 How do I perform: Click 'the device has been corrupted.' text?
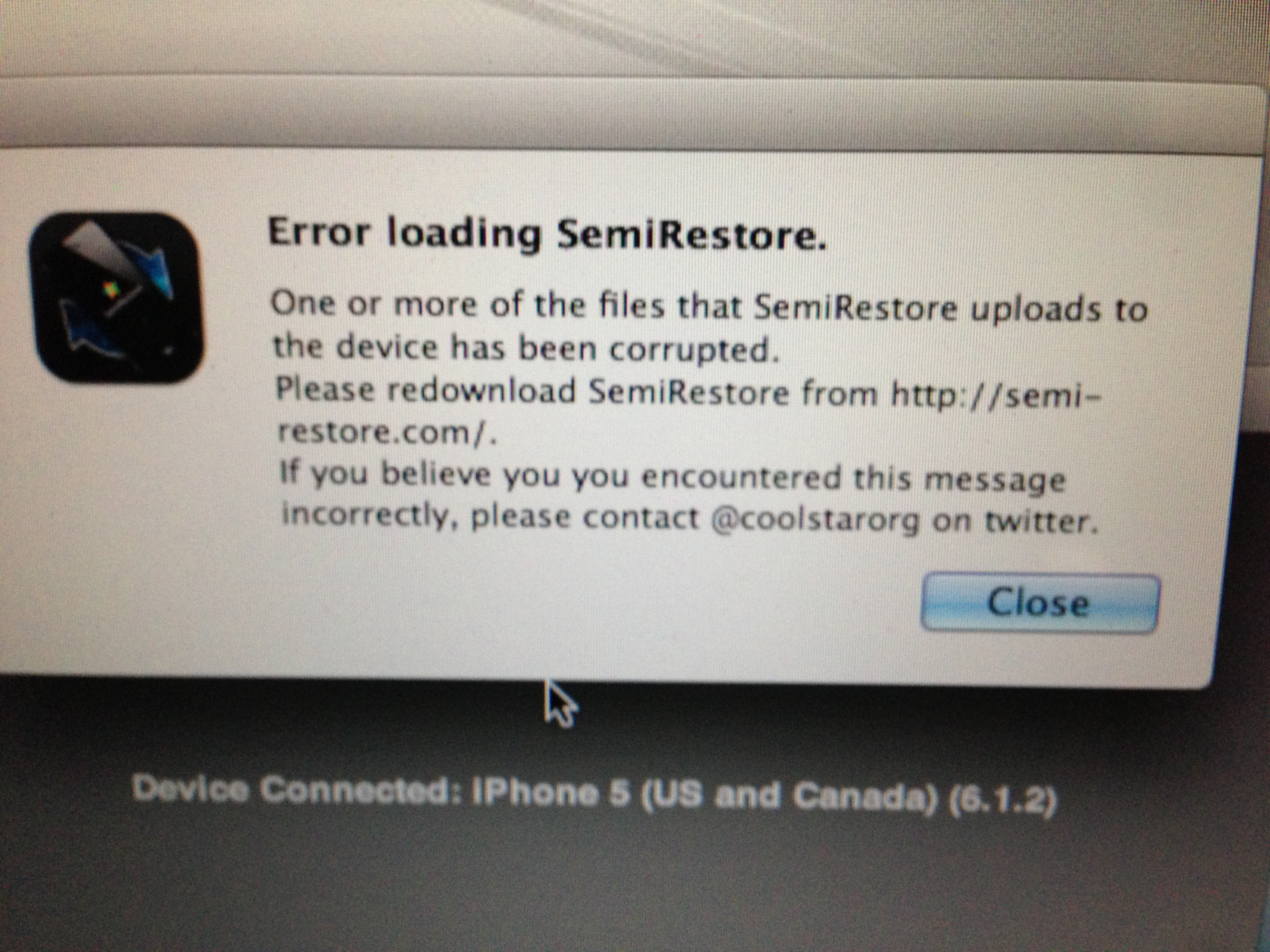(x=526, y=348)
